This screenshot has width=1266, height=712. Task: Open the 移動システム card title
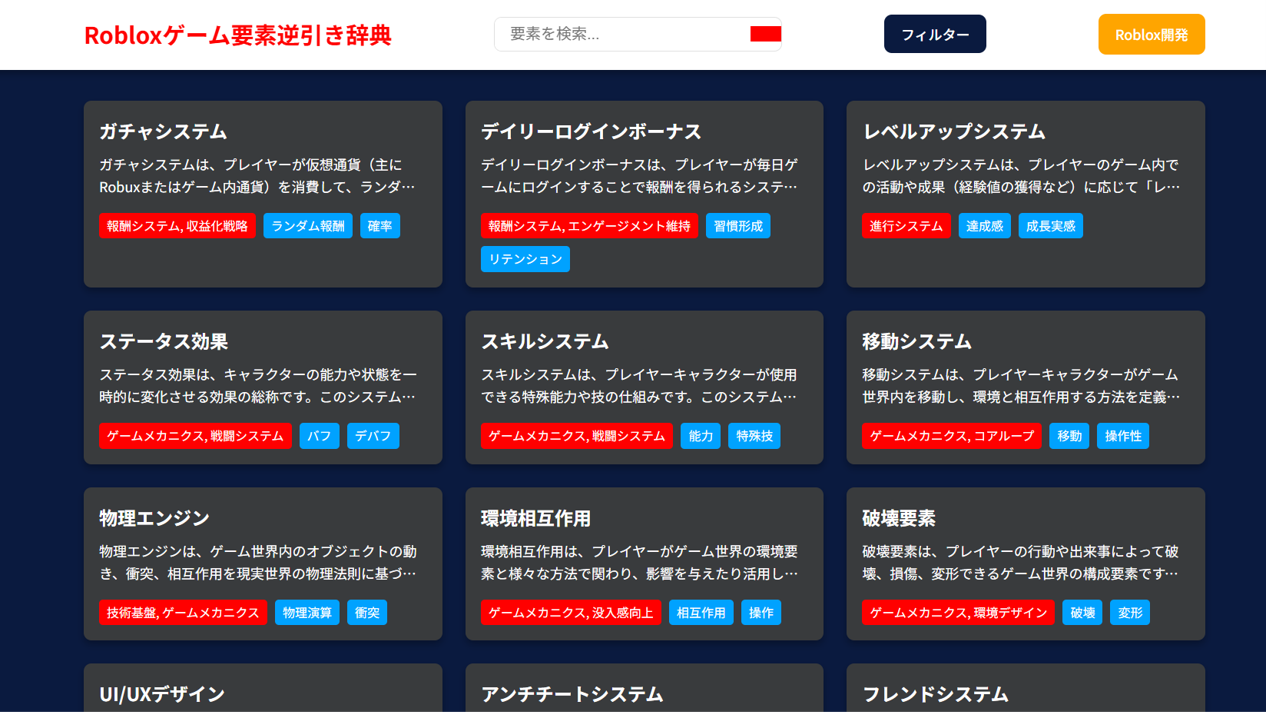pos(916,341)
